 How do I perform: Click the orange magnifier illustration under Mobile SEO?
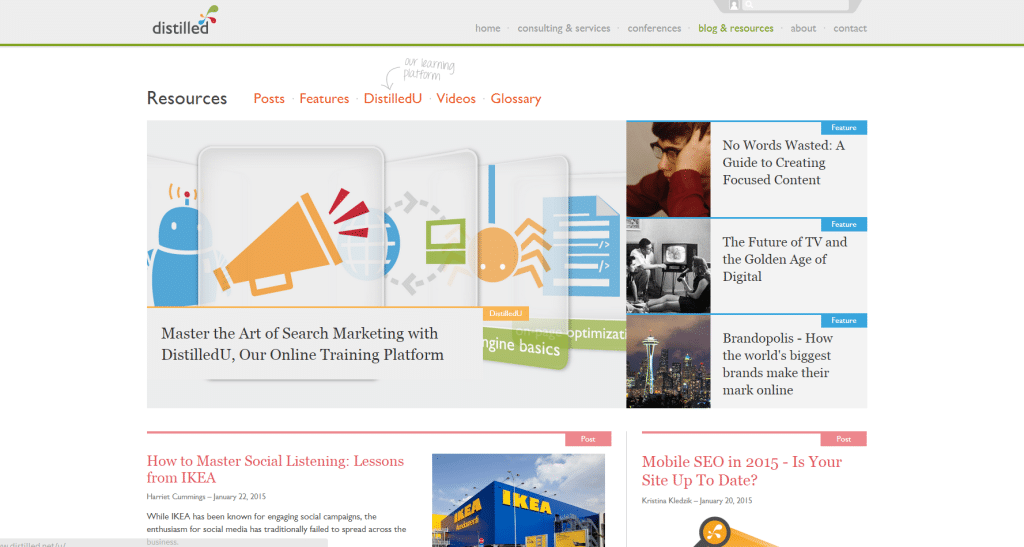pyautogui.click(x=737, y=532)
